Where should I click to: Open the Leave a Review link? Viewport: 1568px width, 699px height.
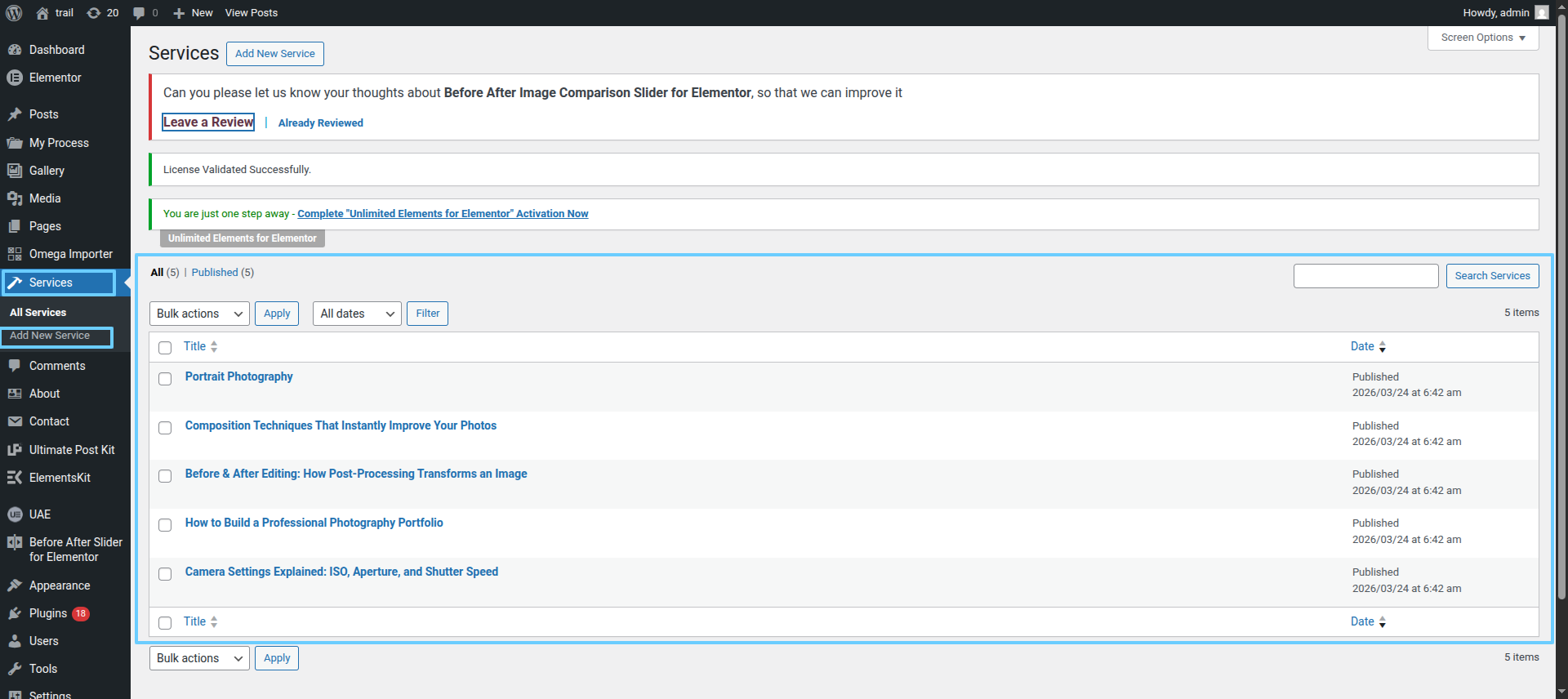coord(208,122)
